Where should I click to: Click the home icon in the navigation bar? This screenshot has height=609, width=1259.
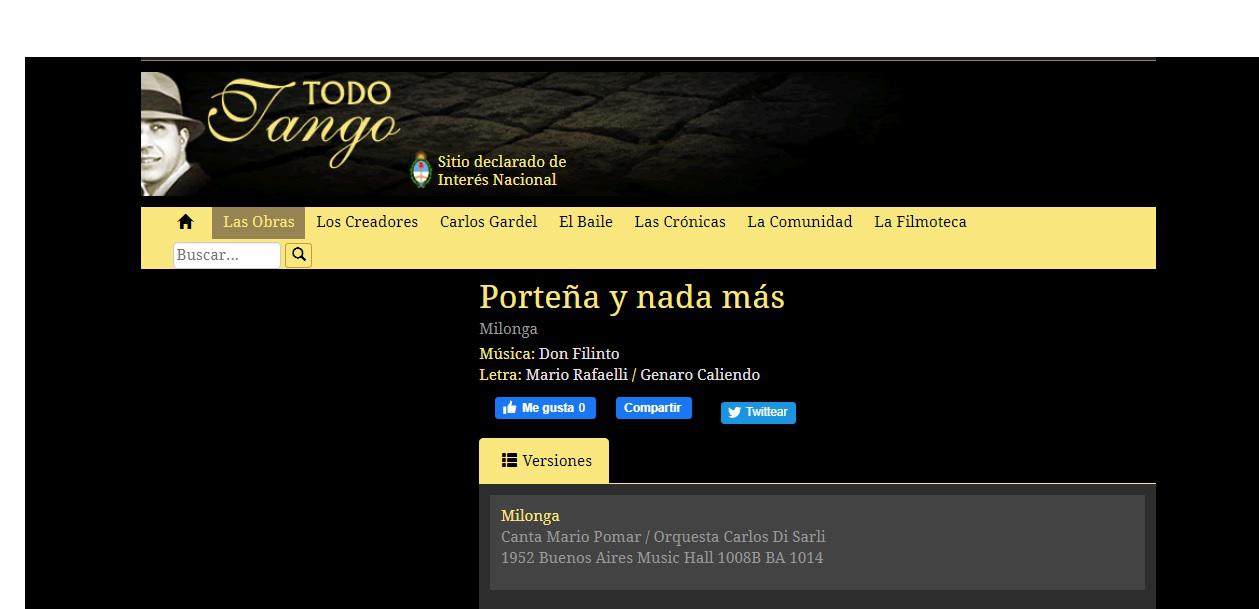click(x=186, y=221)
